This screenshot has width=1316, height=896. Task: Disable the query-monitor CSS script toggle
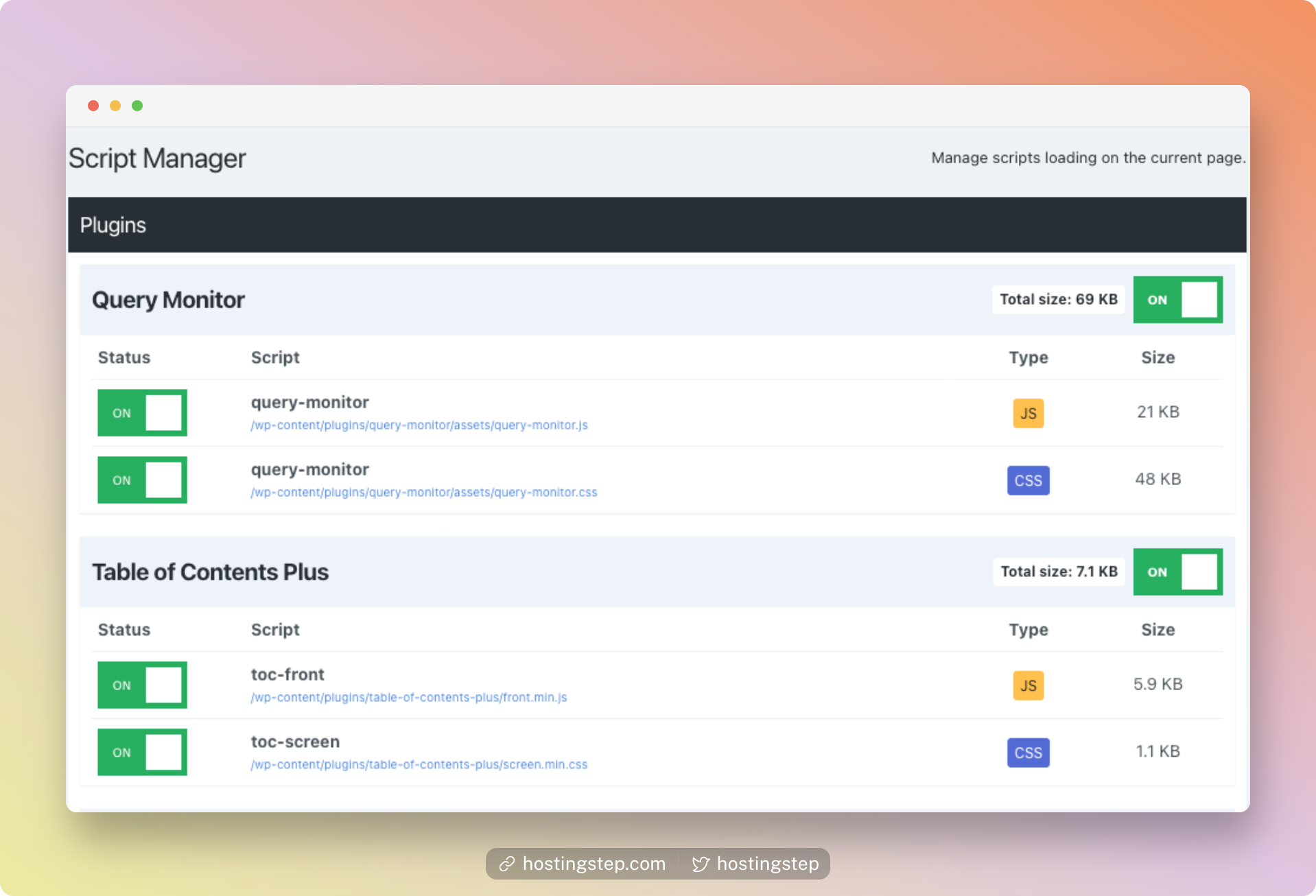[x=142, y=480]
